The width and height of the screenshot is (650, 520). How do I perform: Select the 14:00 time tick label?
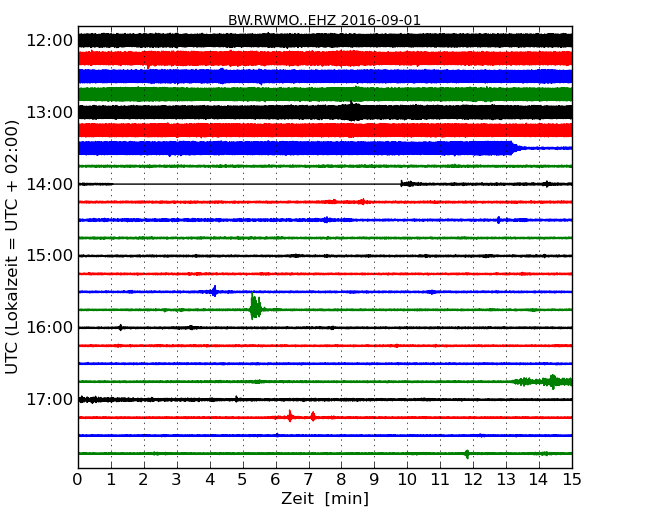[x=50, y=184]
